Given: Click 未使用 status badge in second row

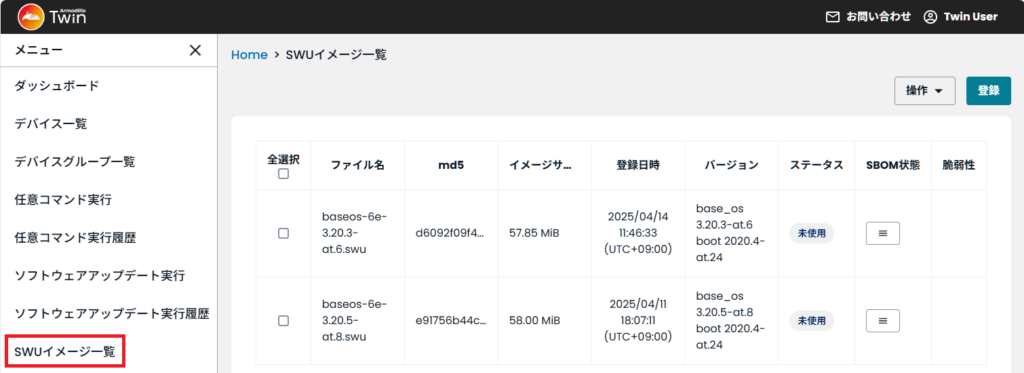Looking at the screenshot, I should 811,321.
